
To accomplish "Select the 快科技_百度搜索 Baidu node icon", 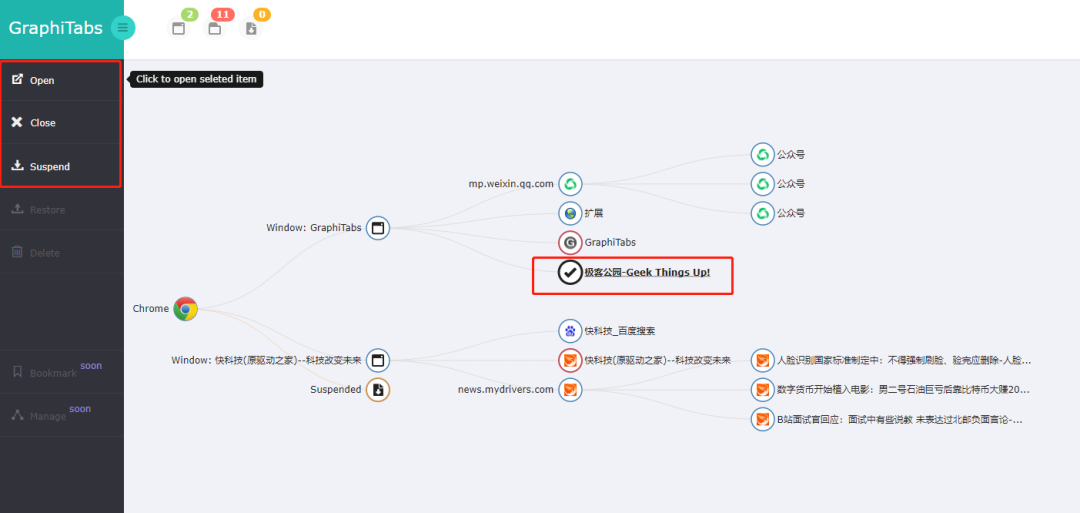I will 570,331.
